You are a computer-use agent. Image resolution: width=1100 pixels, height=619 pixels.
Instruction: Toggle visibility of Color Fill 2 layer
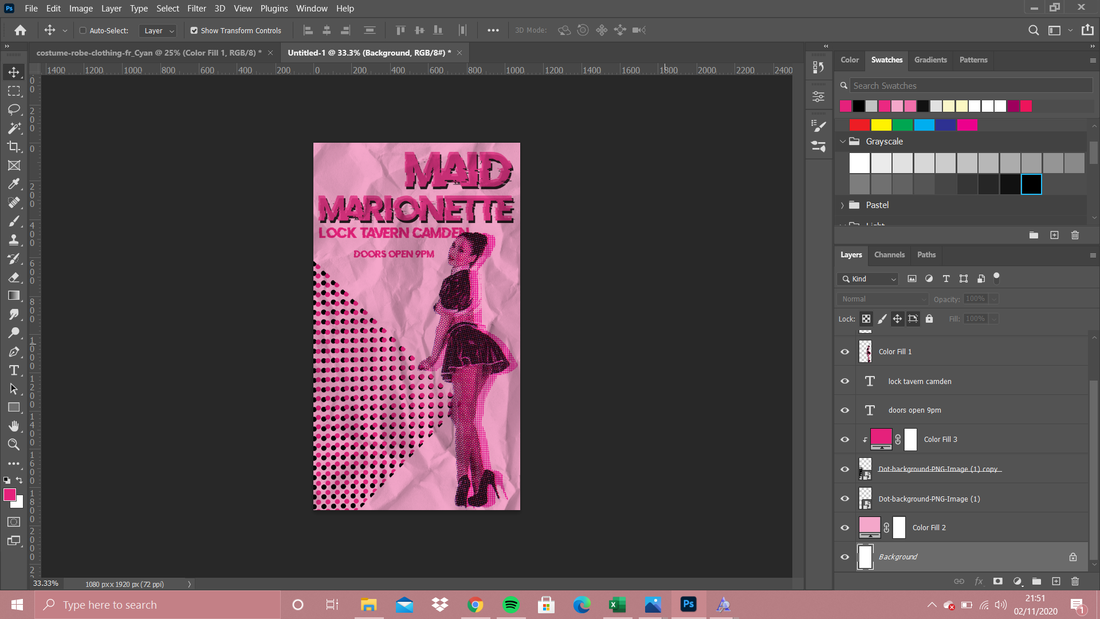(x=845, y=527)
